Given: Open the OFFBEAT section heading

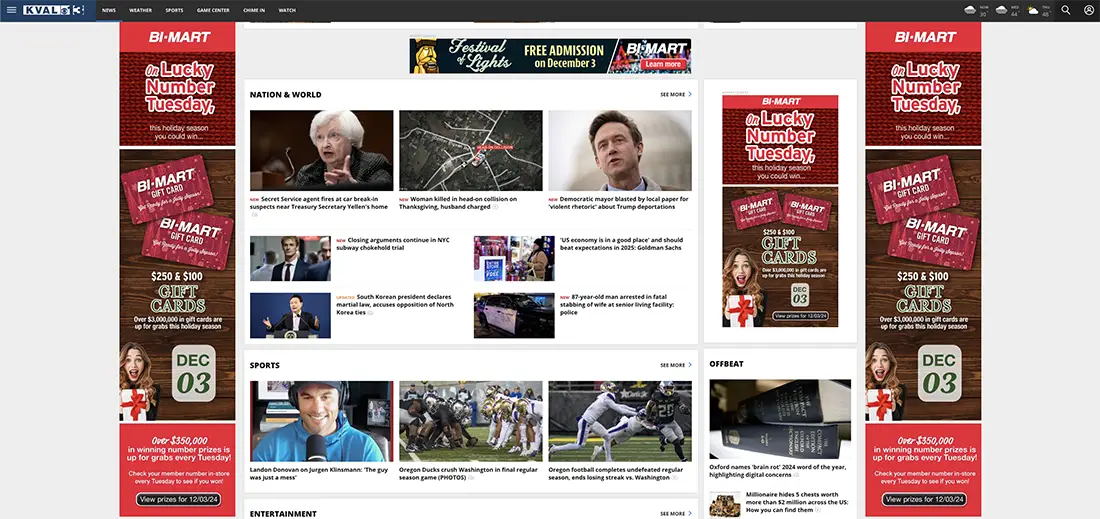Looking at the screenshot, I should (726, 364).
